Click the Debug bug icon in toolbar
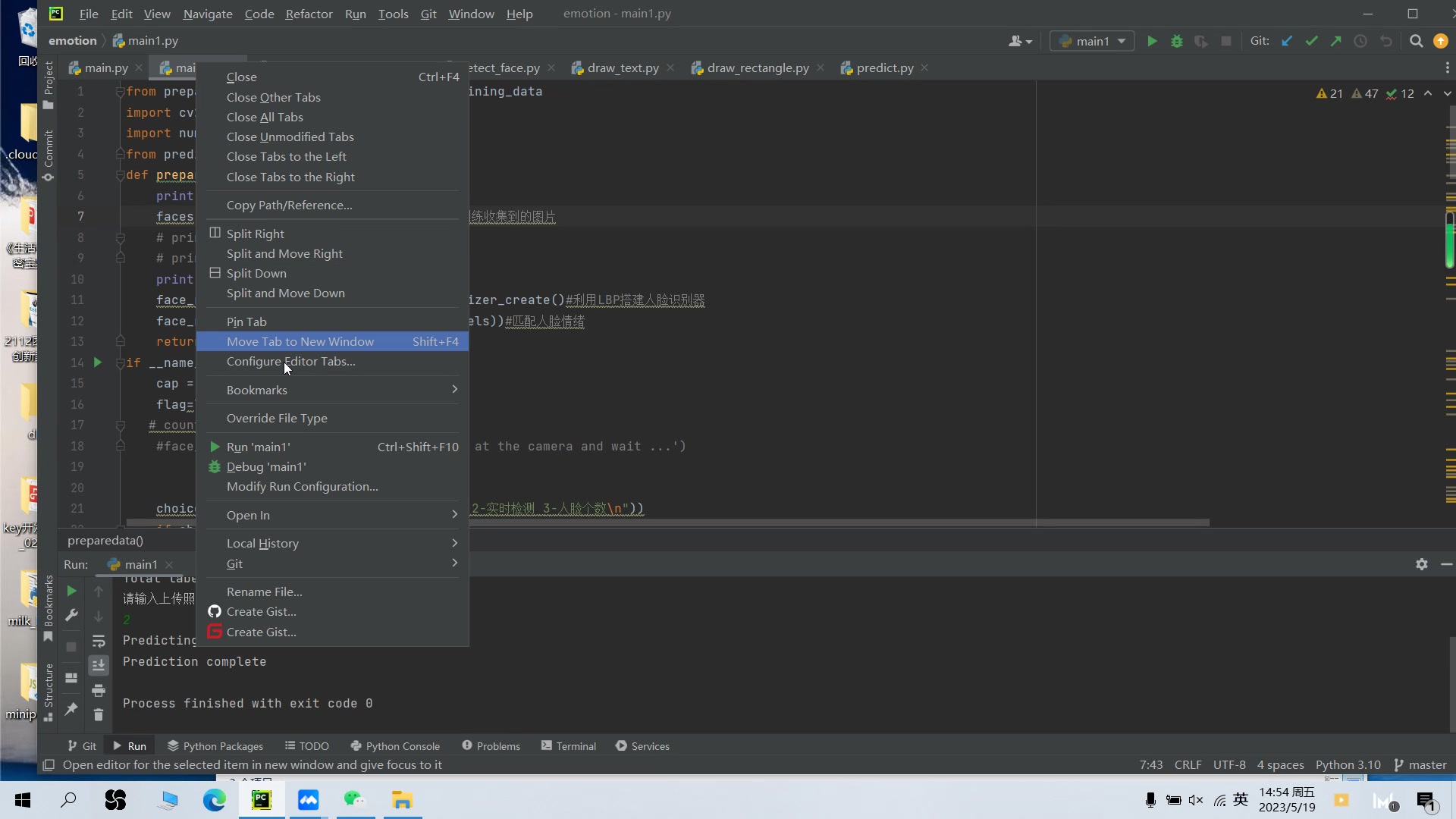Viewport: 1456px width, 819px height. 1176,41
